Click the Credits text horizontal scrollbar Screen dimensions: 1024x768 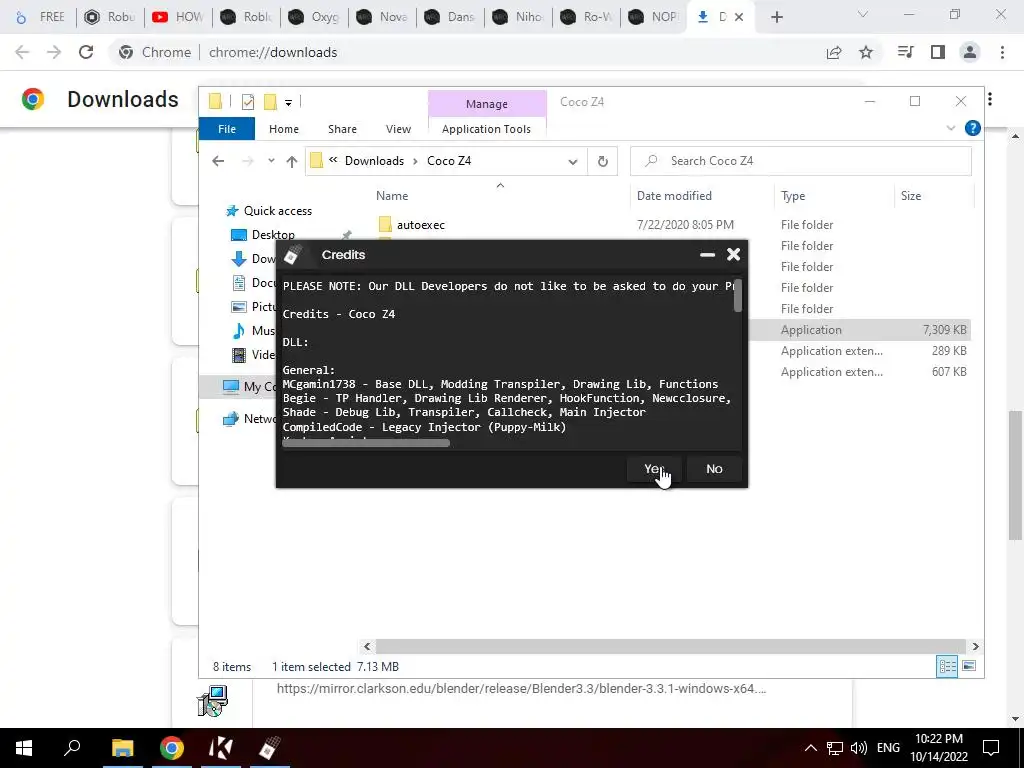pos(366,443)
